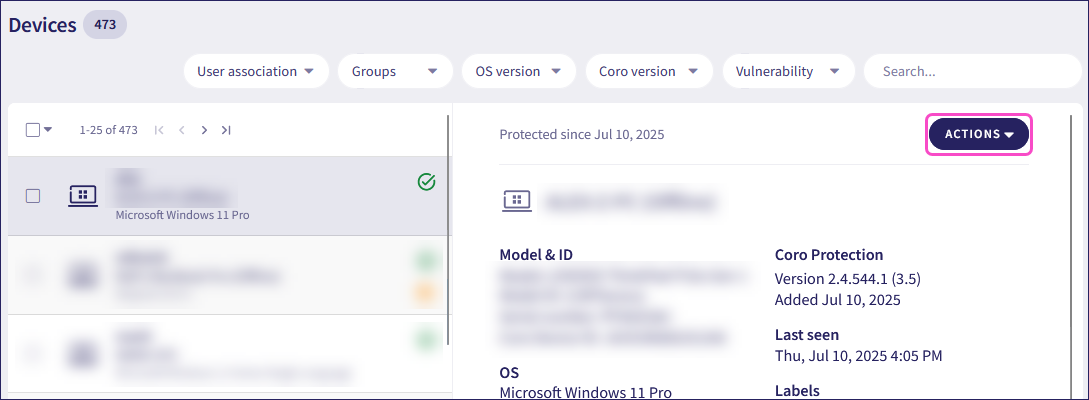Click the first page pagination icon
The height and width of the screenshot is (400, 1089).
tap(160, 130)
